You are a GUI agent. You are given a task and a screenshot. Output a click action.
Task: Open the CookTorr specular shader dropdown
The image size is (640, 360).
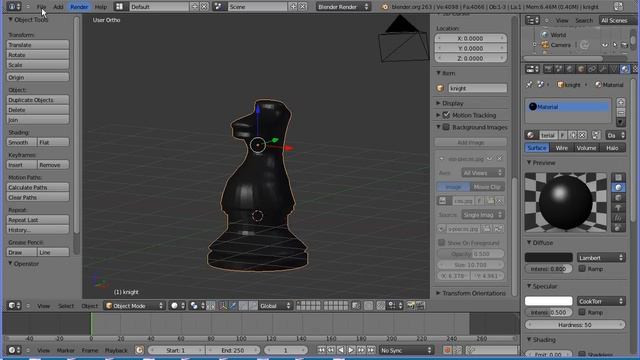[601, 301]
